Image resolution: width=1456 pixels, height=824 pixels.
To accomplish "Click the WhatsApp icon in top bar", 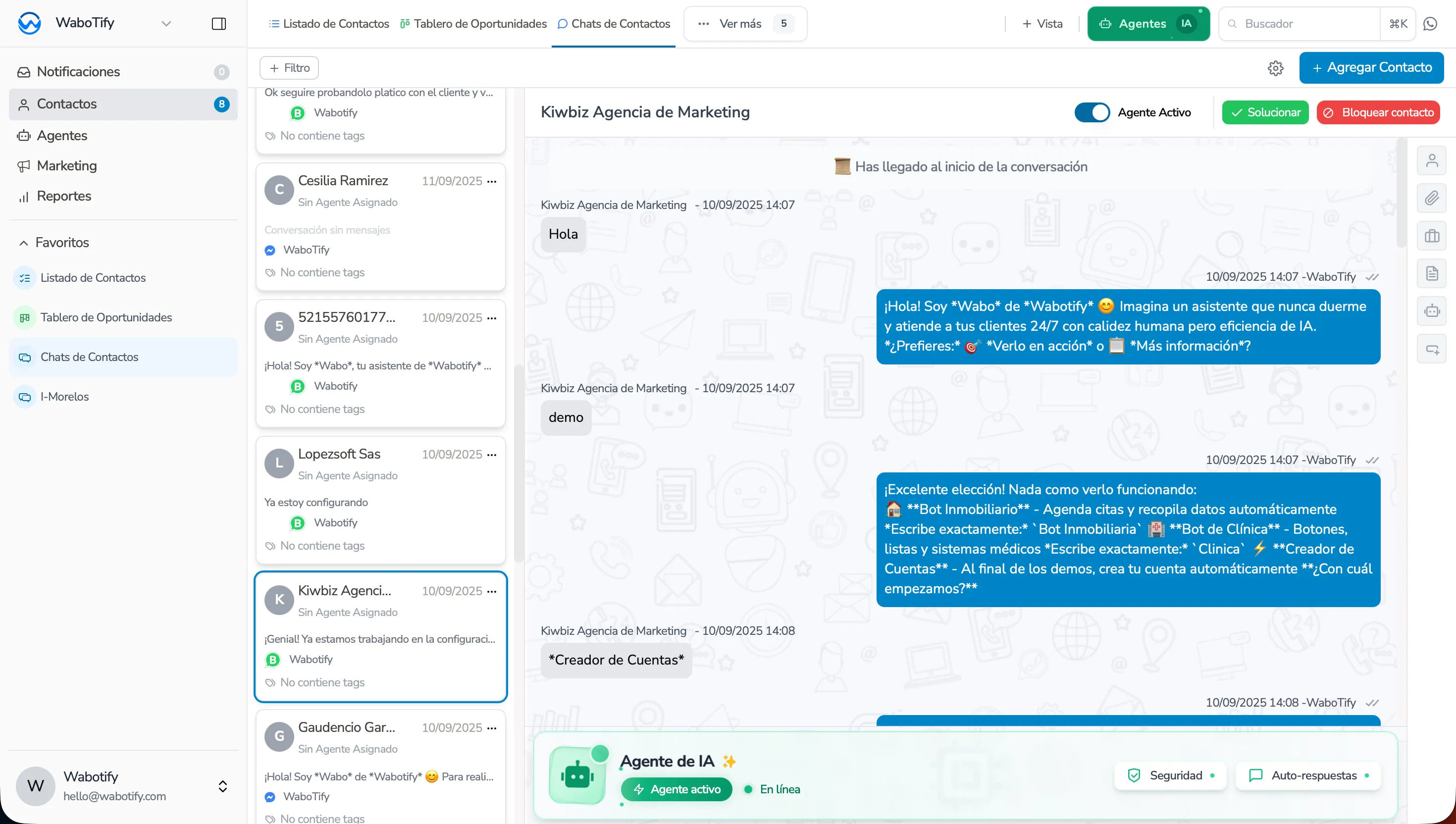I will click(1430, 24).
